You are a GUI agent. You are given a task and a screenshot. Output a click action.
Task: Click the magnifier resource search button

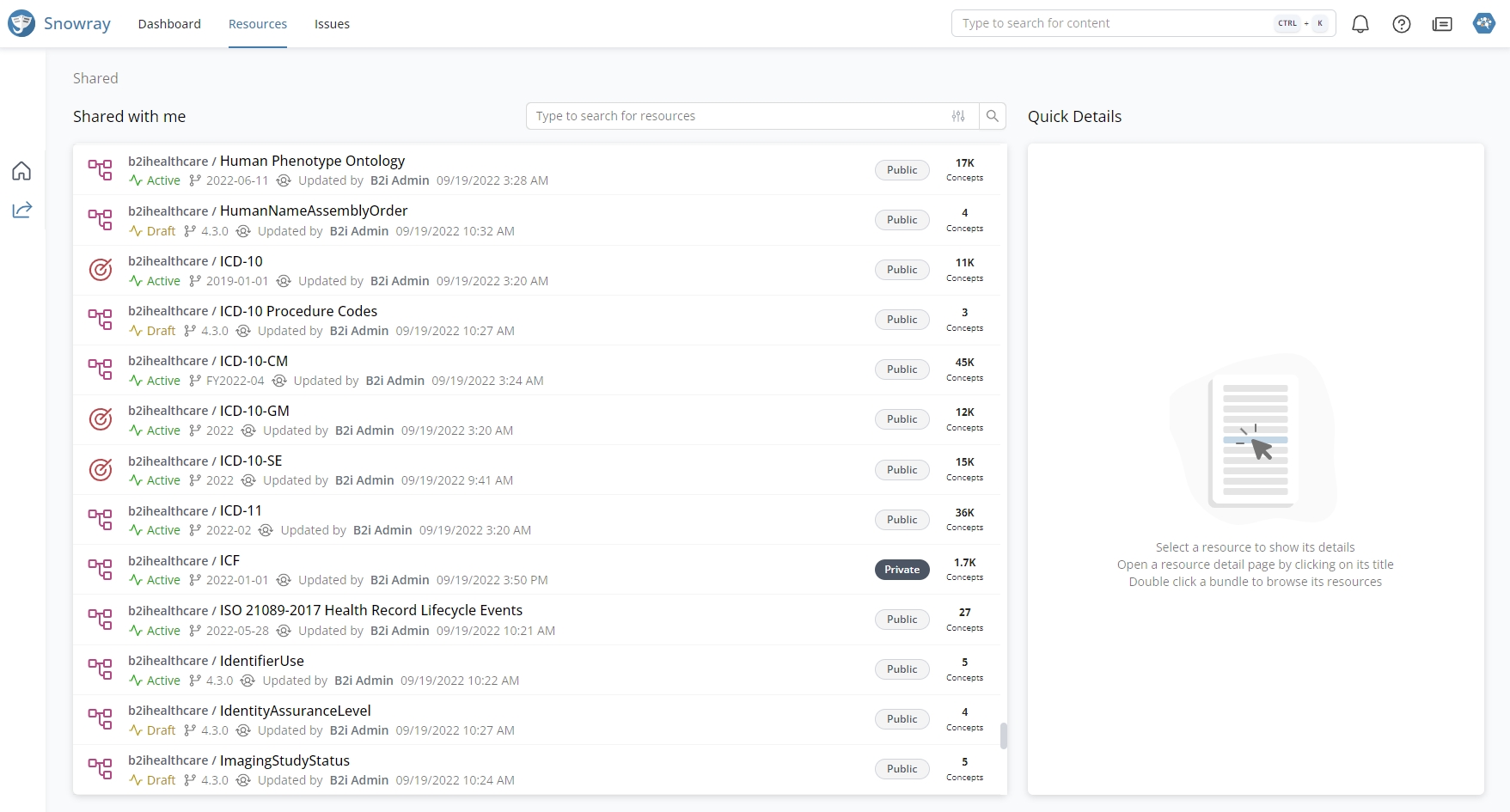coord(992,116)
